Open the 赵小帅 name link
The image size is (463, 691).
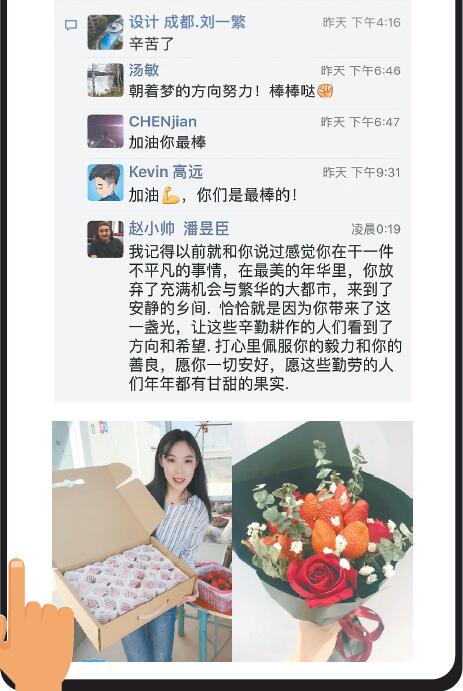[x=152, y=228]
